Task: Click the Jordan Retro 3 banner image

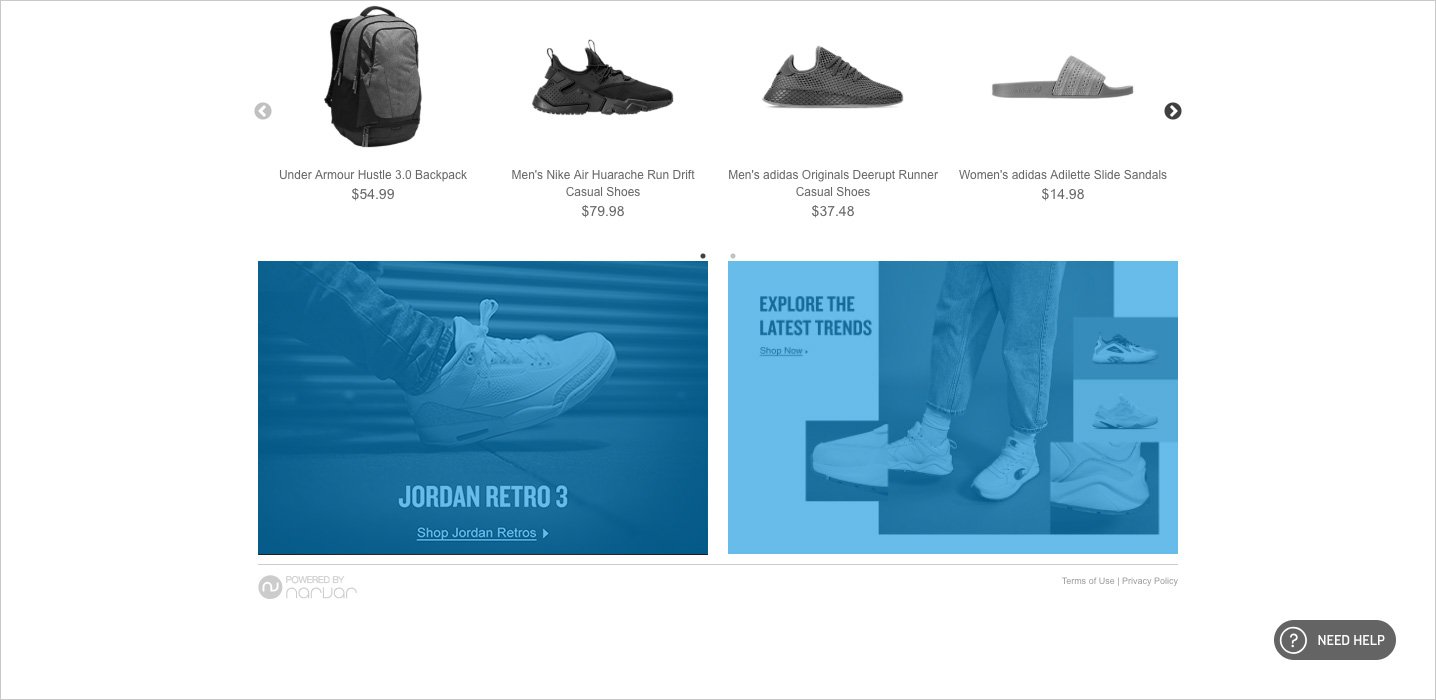Action: tap(483, 408)
